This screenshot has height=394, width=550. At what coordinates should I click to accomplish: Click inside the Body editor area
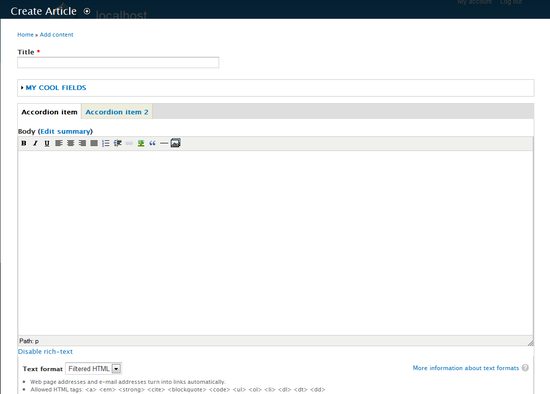click(275, 243)
